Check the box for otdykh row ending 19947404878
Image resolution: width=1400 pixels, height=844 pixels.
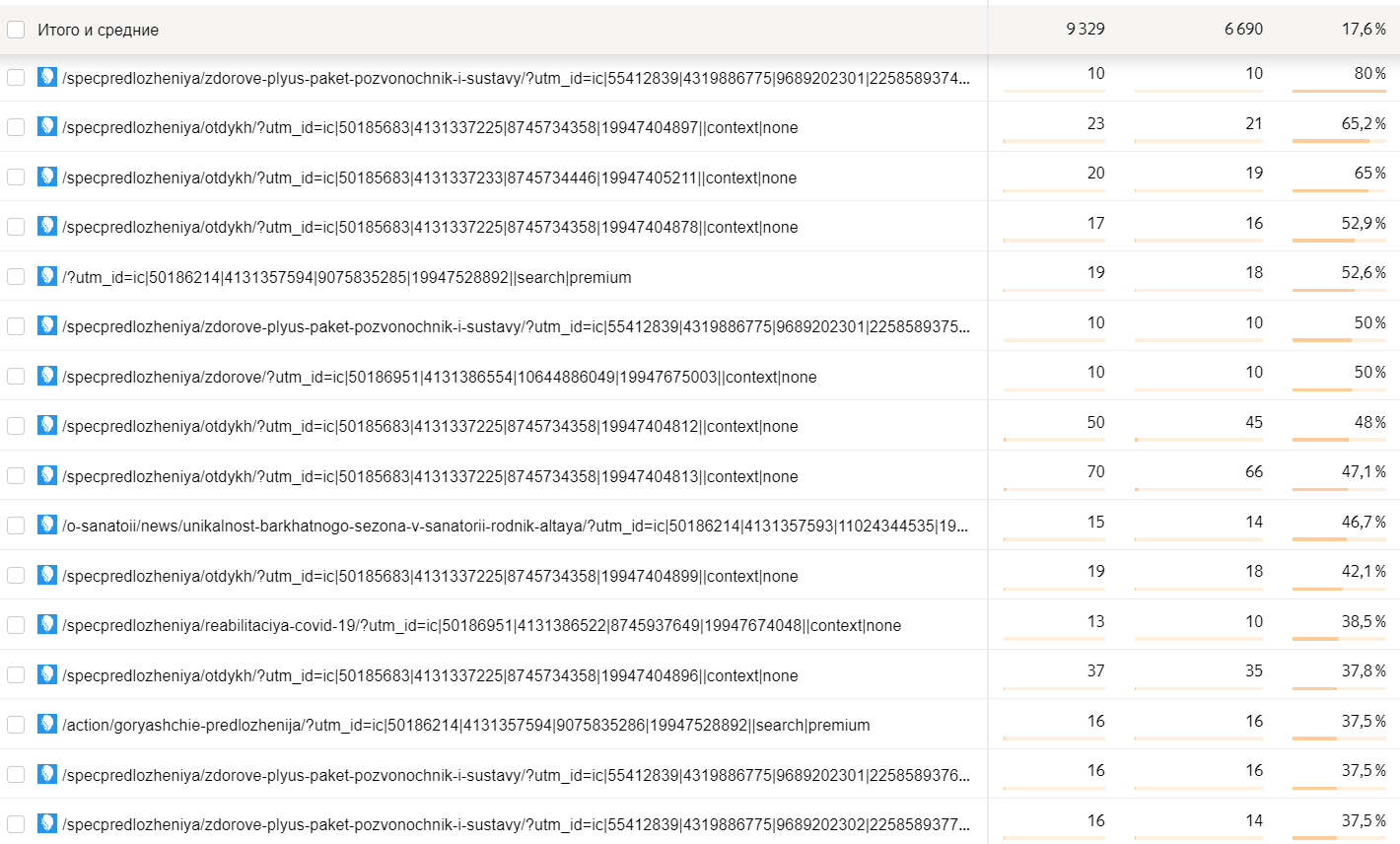point(16,227)
